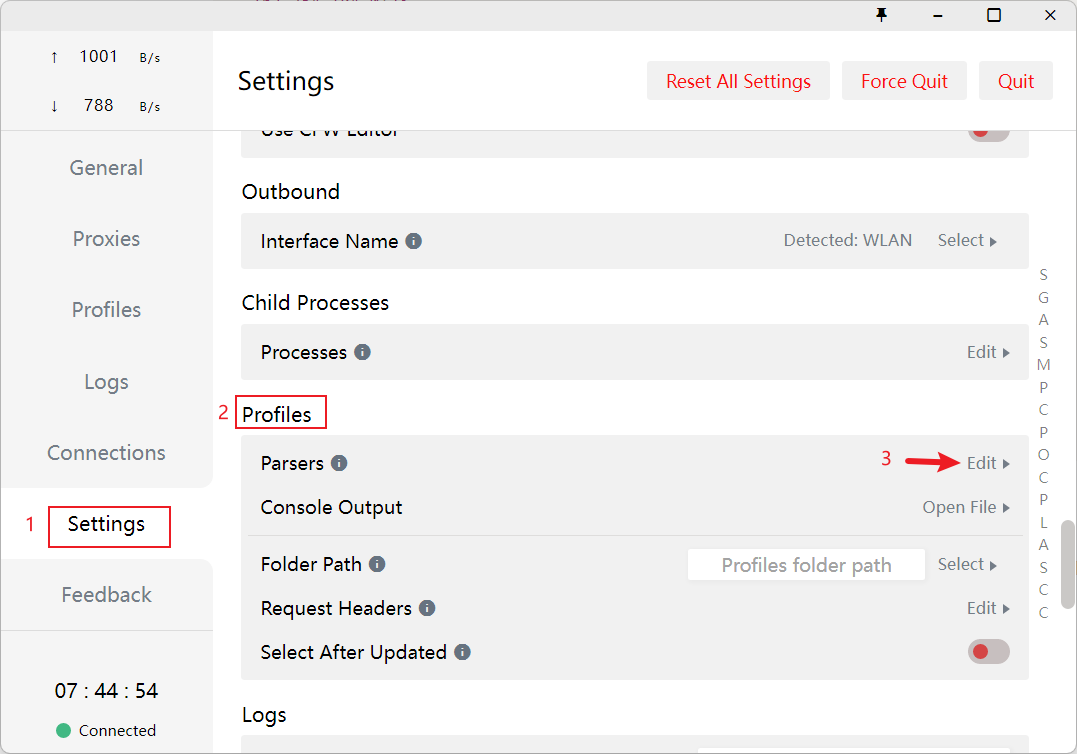The image size is (1077, 754).
Task: Open the Request Headers info icon
Action: 427,608
